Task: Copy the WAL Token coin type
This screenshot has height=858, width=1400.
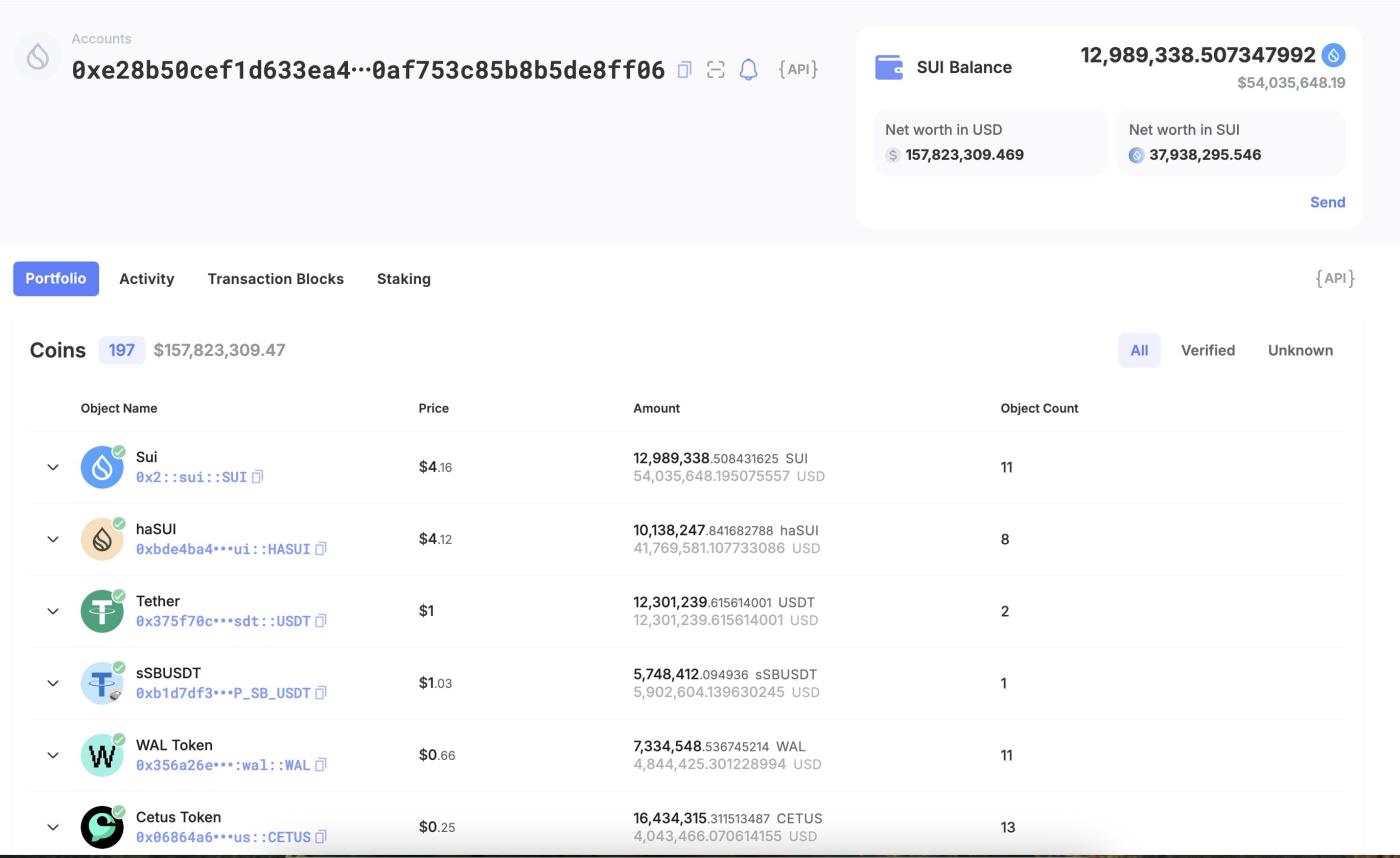Action: [321, 765]
